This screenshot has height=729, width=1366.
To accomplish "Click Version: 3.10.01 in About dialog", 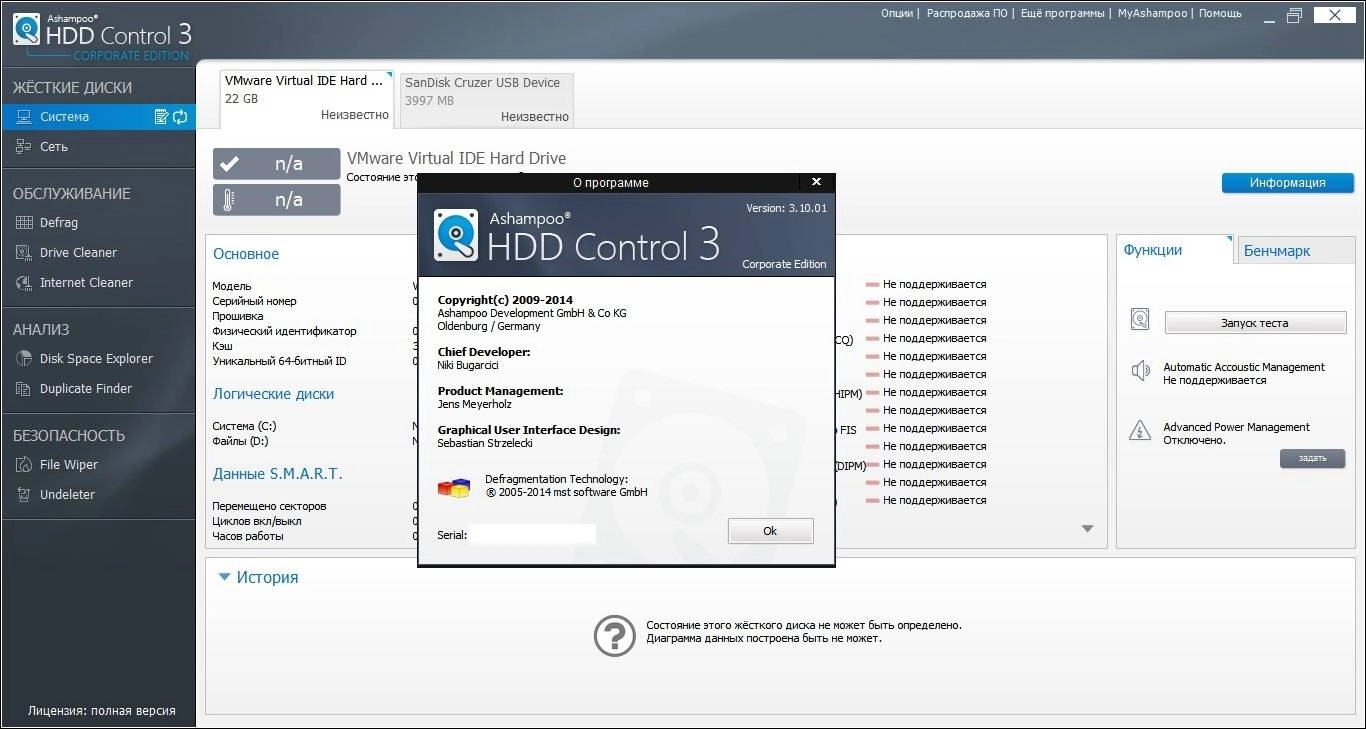I will click(x=786, y=208).
